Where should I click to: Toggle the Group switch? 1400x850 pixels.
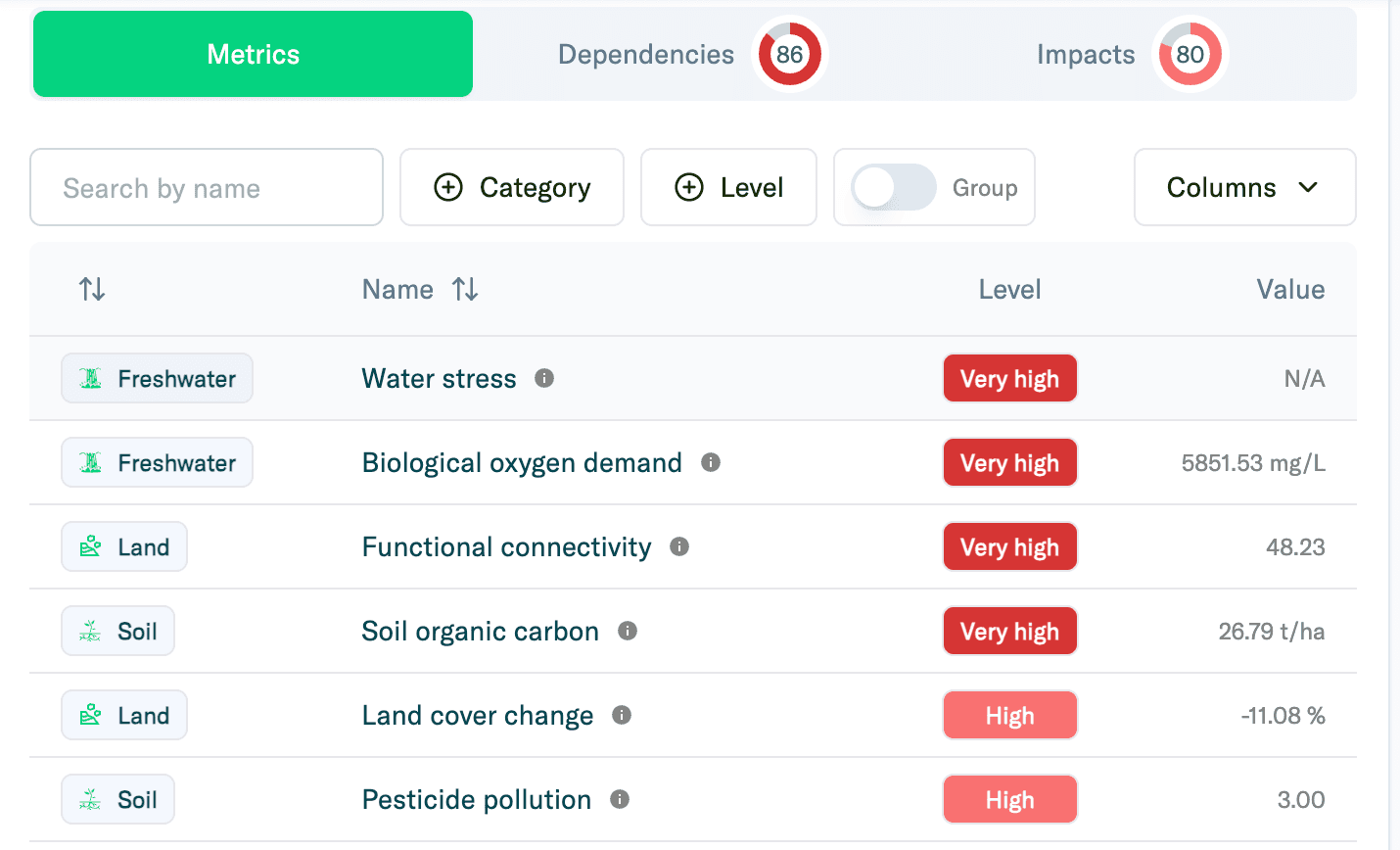(893, 187)
